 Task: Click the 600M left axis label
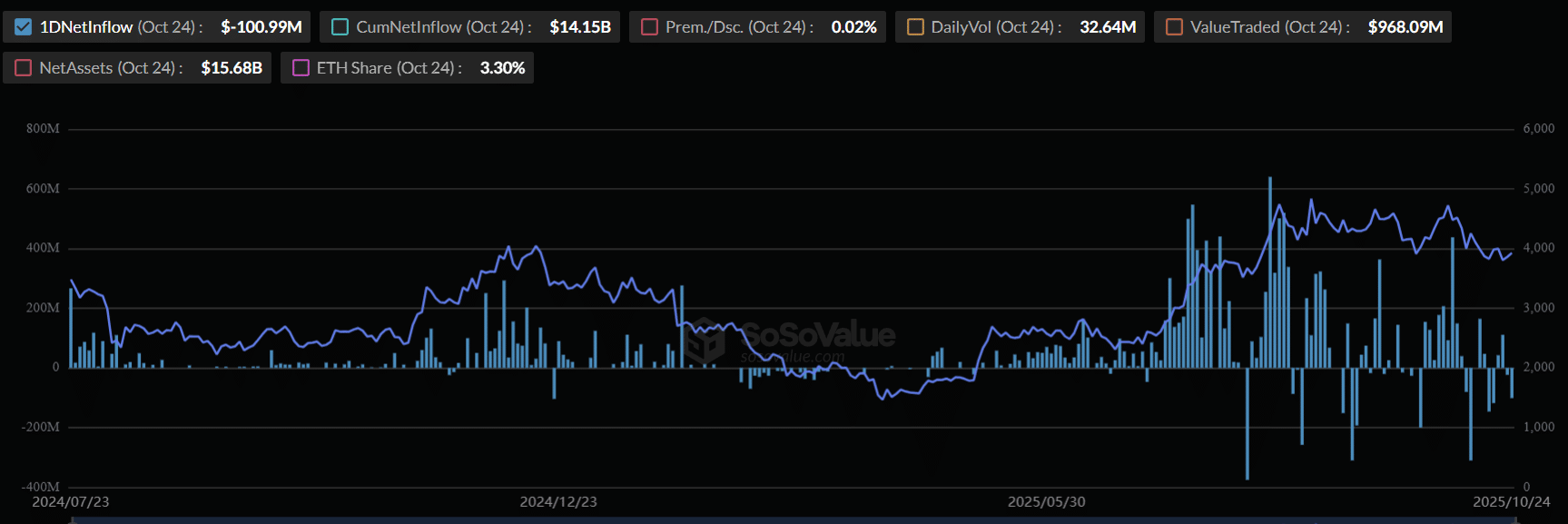click(x=43, y=189)
